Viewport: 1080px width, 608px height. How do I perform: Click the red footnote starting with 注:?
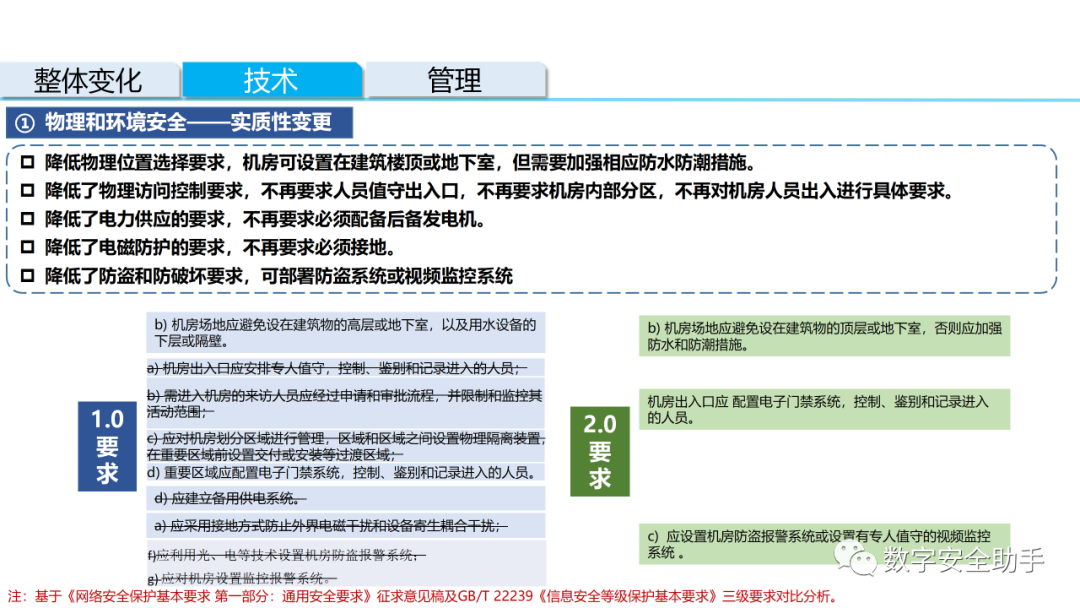(420, 597)
